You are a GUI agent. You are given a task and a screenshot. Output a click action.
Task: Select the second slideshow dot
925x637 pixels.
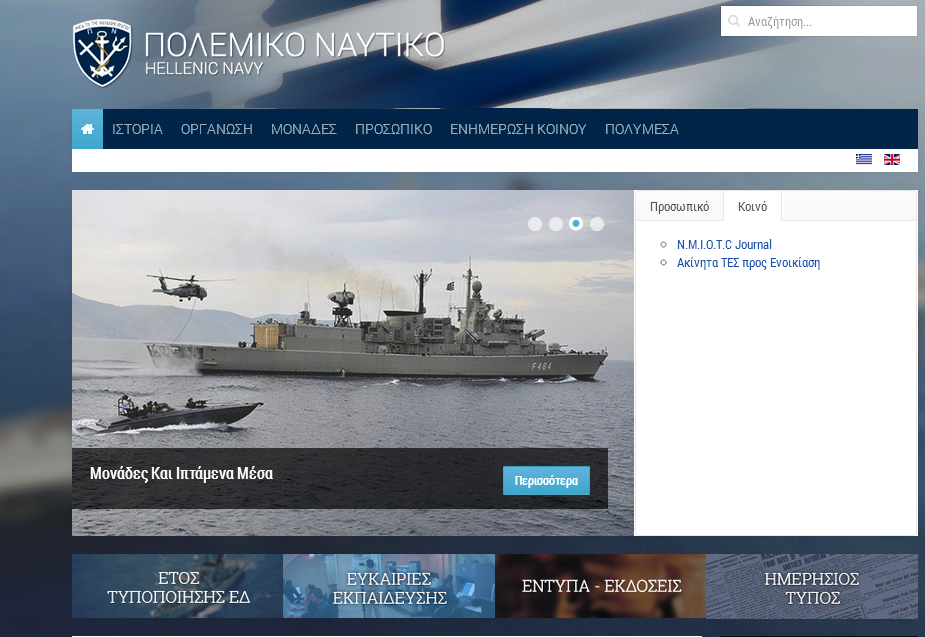(556, 224)
